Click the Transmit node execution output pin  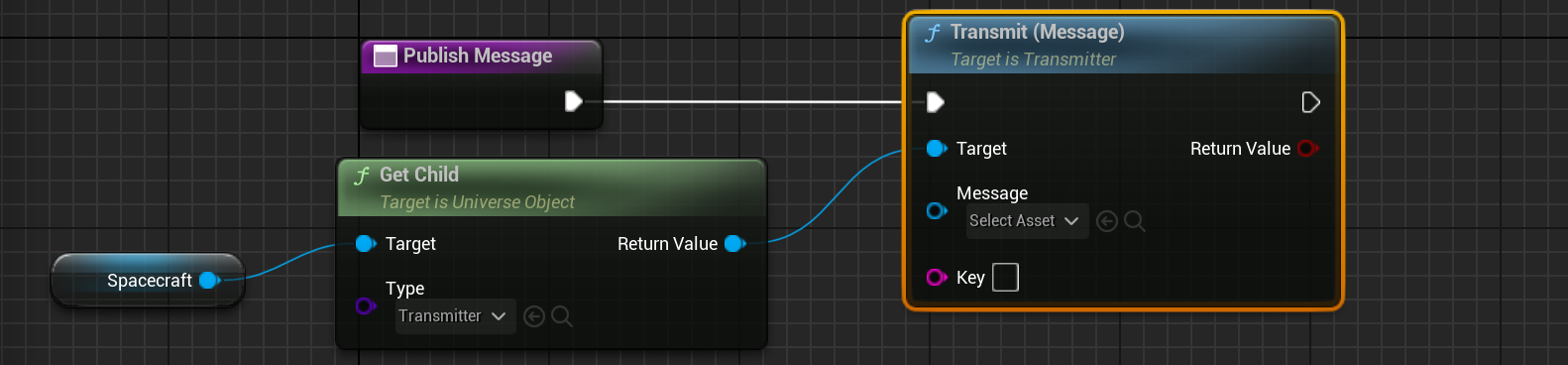click(1310, 102)
